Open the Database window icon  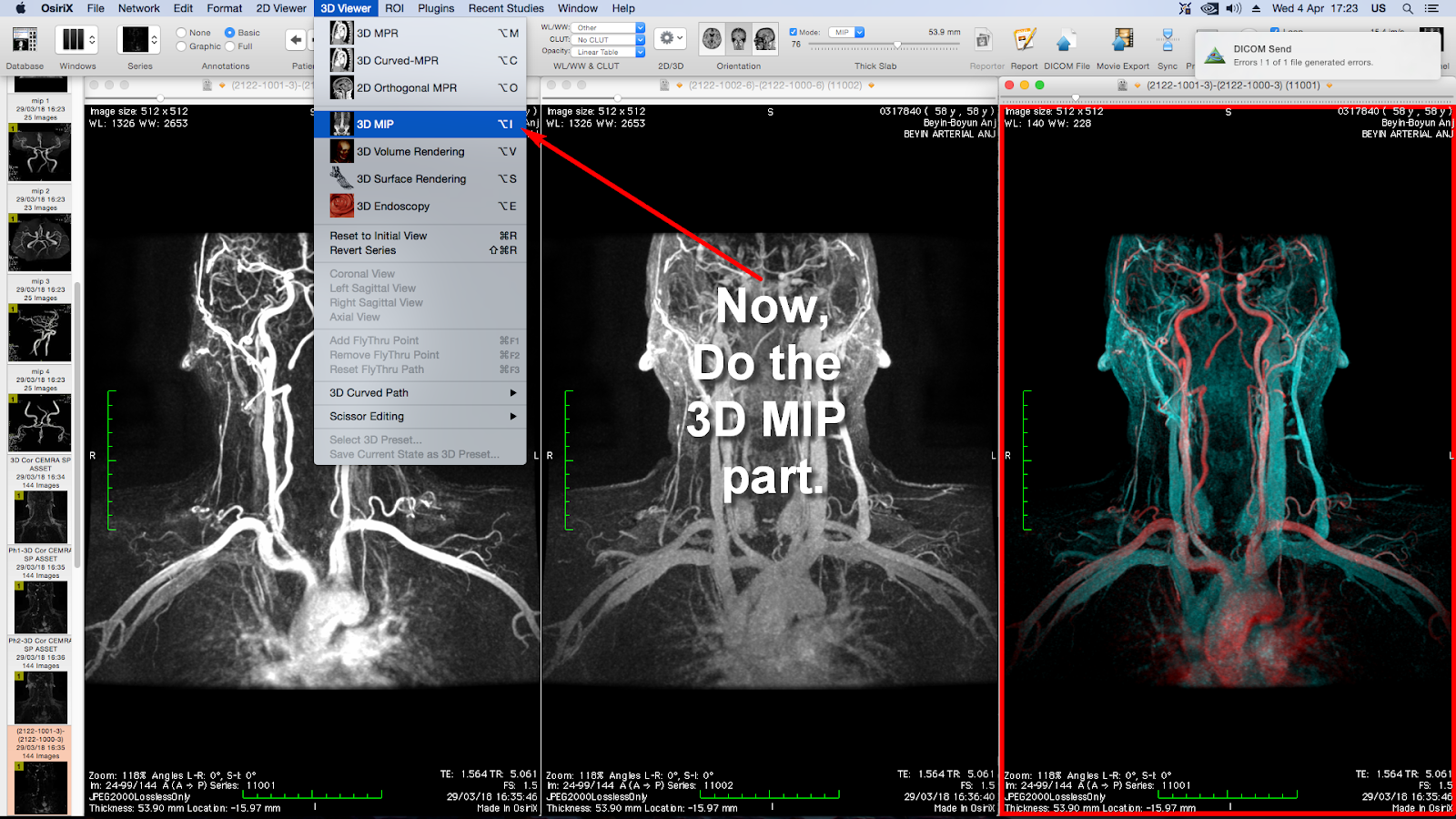[x=23, y=41]
